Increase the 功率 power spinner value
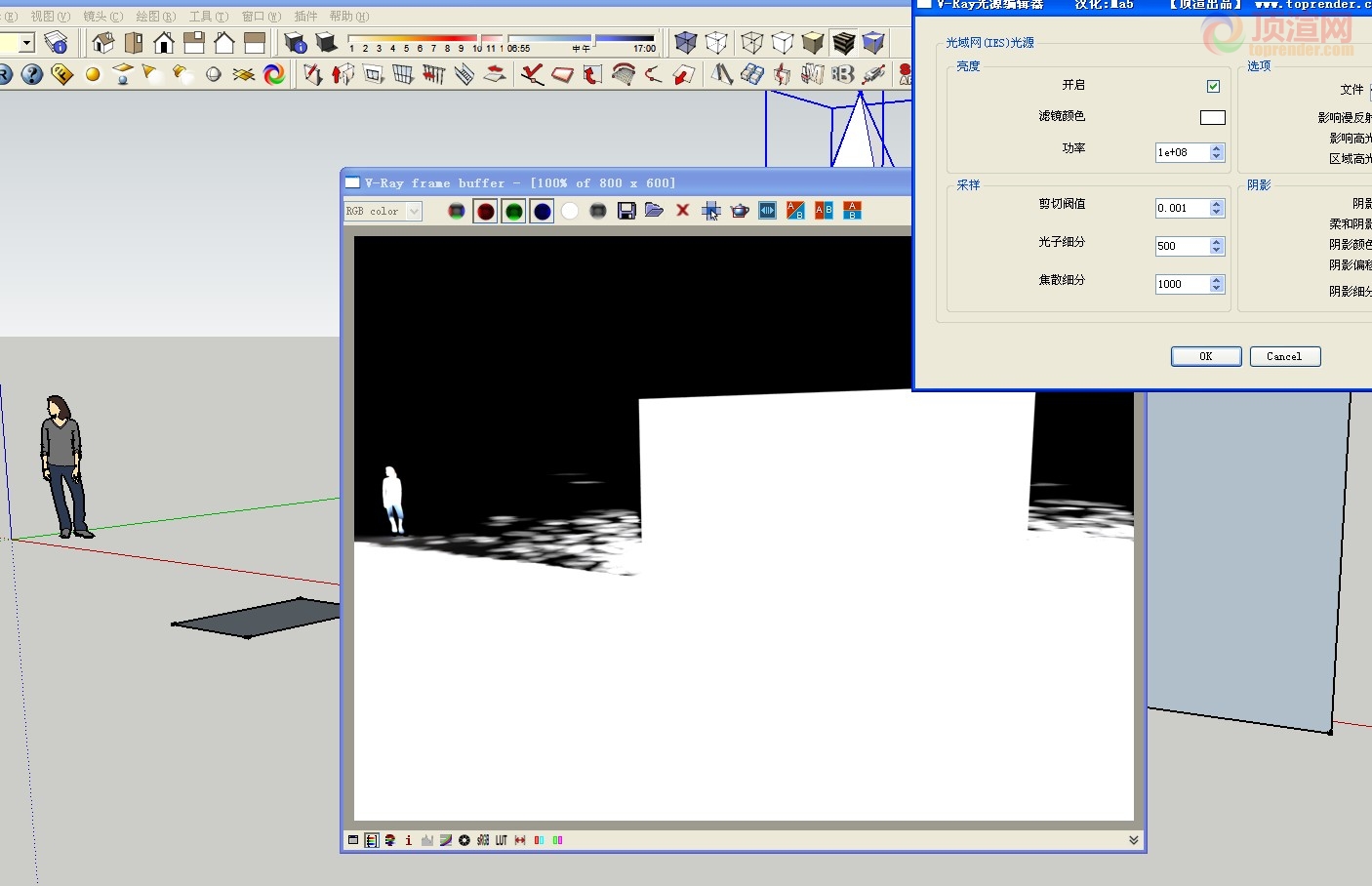1372x886 pixels. pos(1217,148)
